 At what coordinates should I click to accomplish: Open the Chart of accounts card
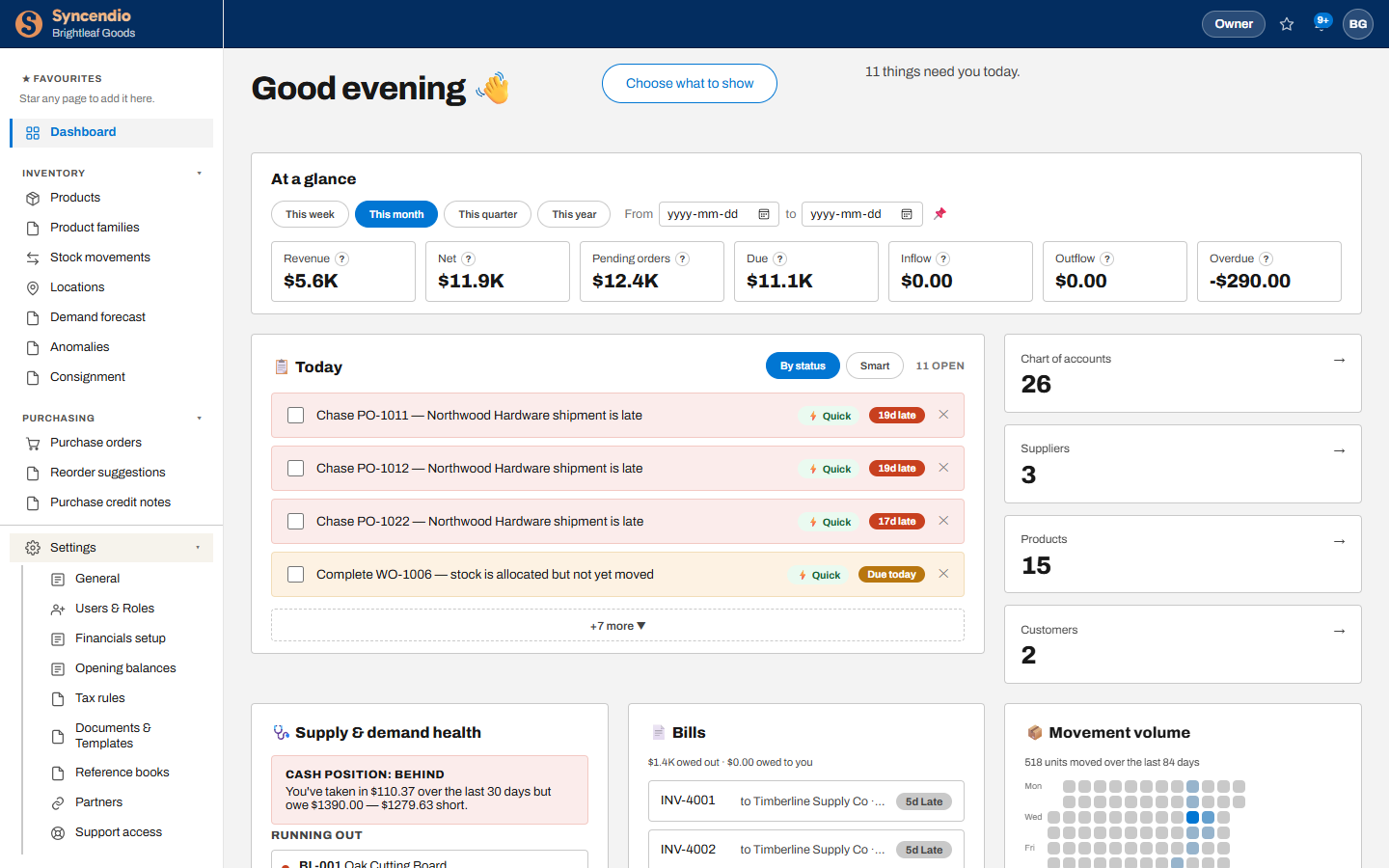point(1183,373)
